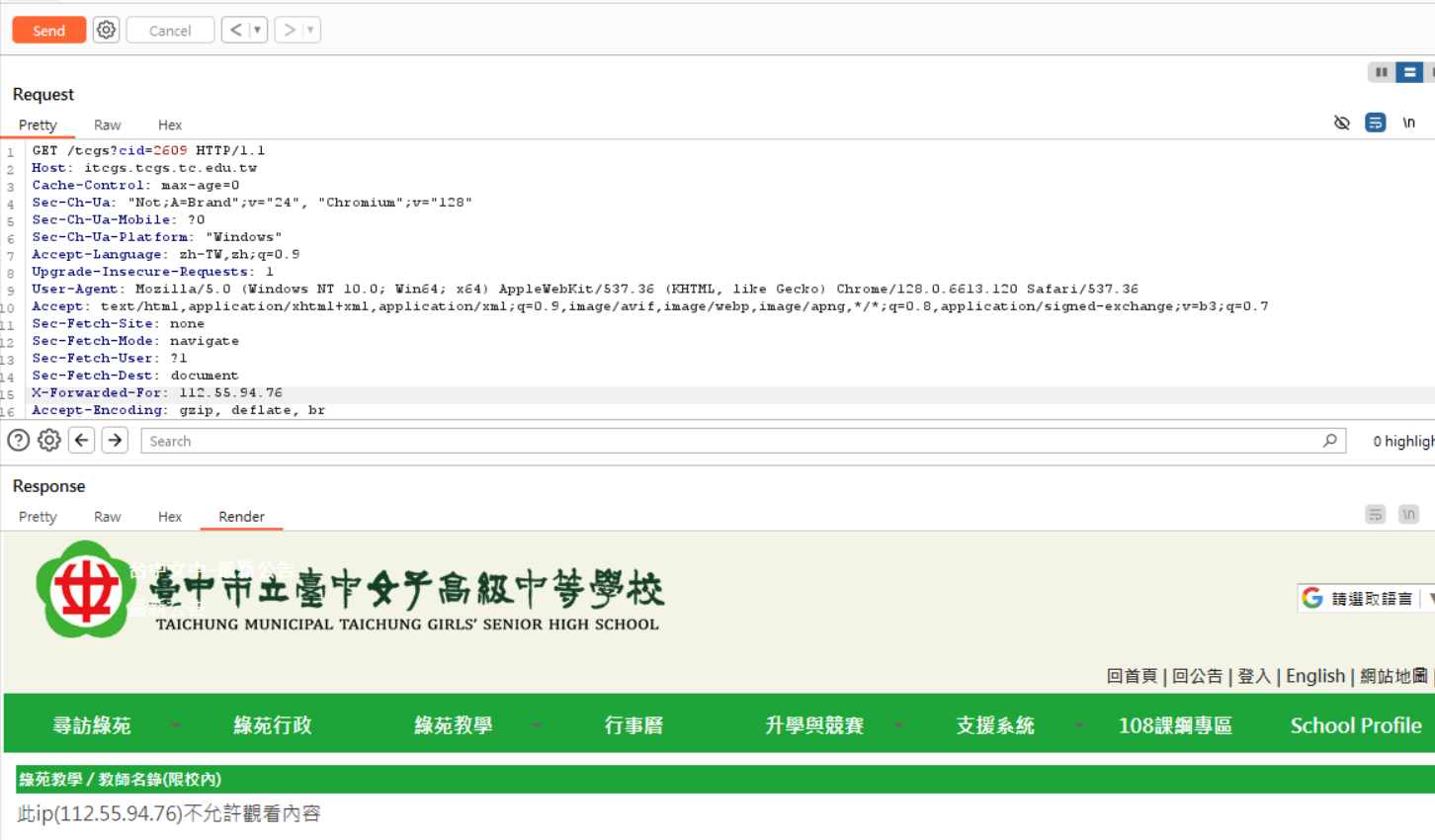Screen dimensions: 1435x840
Task: Open the 行事曆 menu item
Action: 633,725
